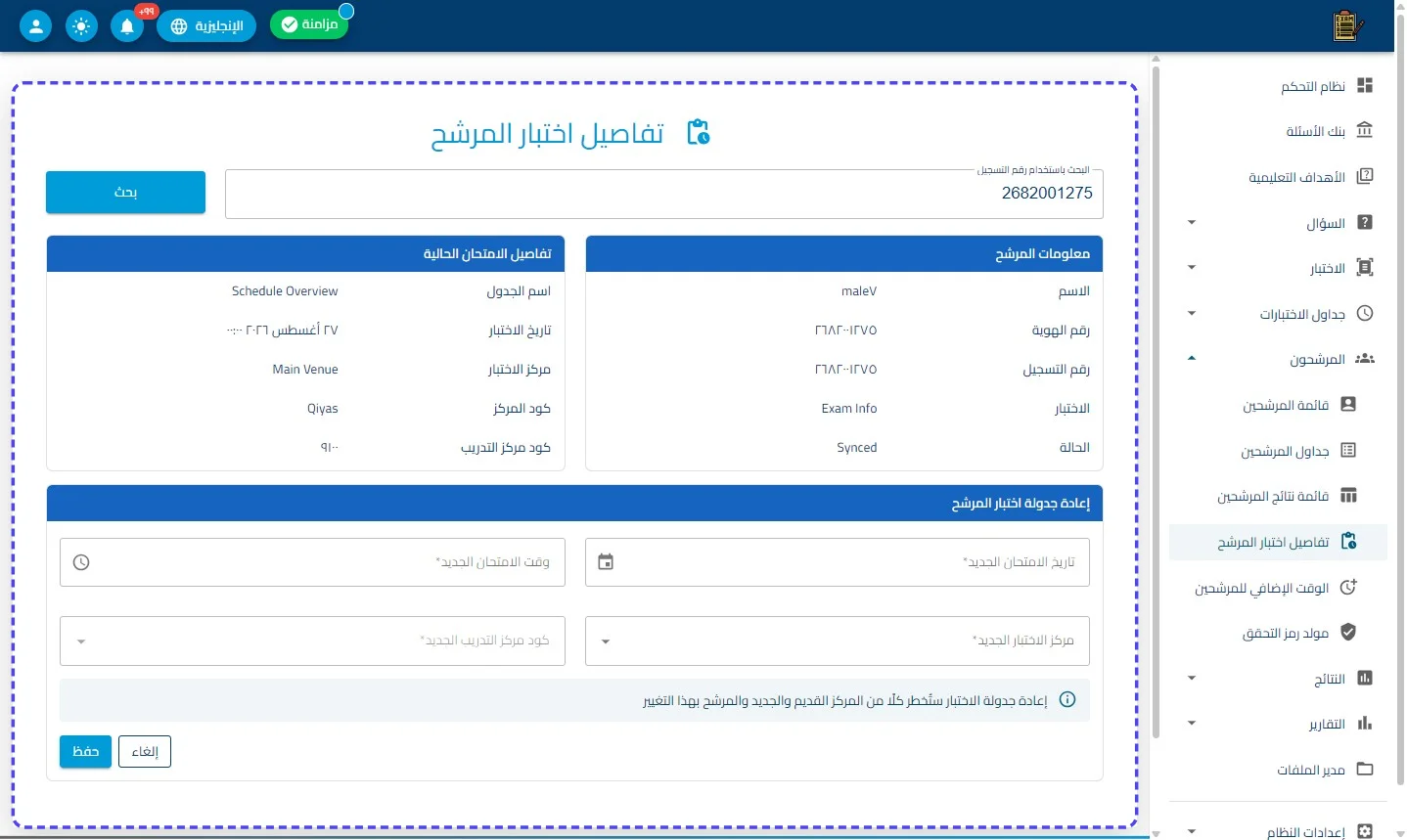Expand the النتائج sidebar section arrow

click(x=1192, y=679)
